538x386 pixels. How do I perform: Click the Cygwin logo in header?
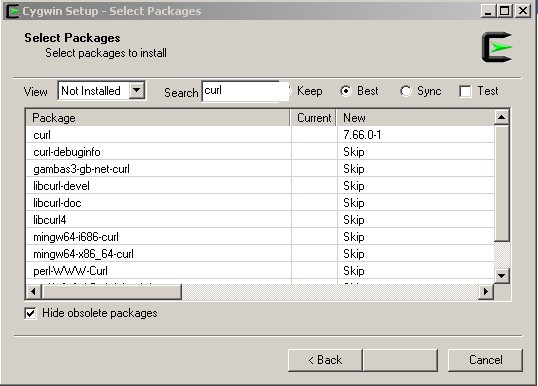pyautogui.click(x=497, y=47)
